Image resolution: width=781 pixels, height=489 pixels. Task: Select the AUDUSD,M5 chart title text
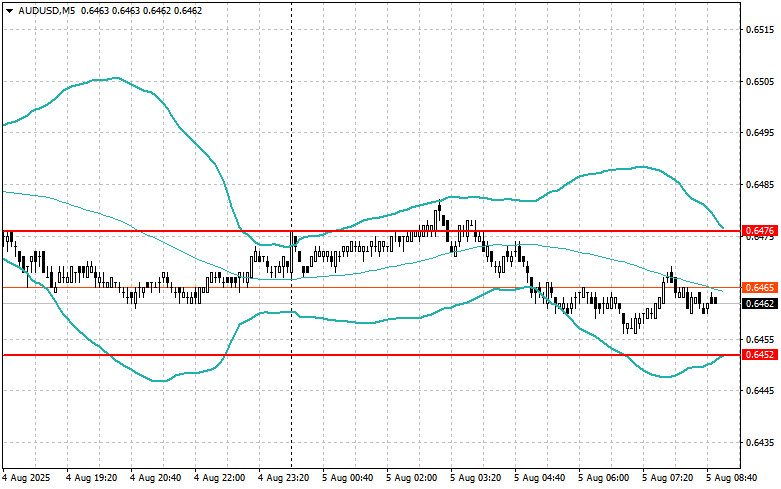click(47, 10)
